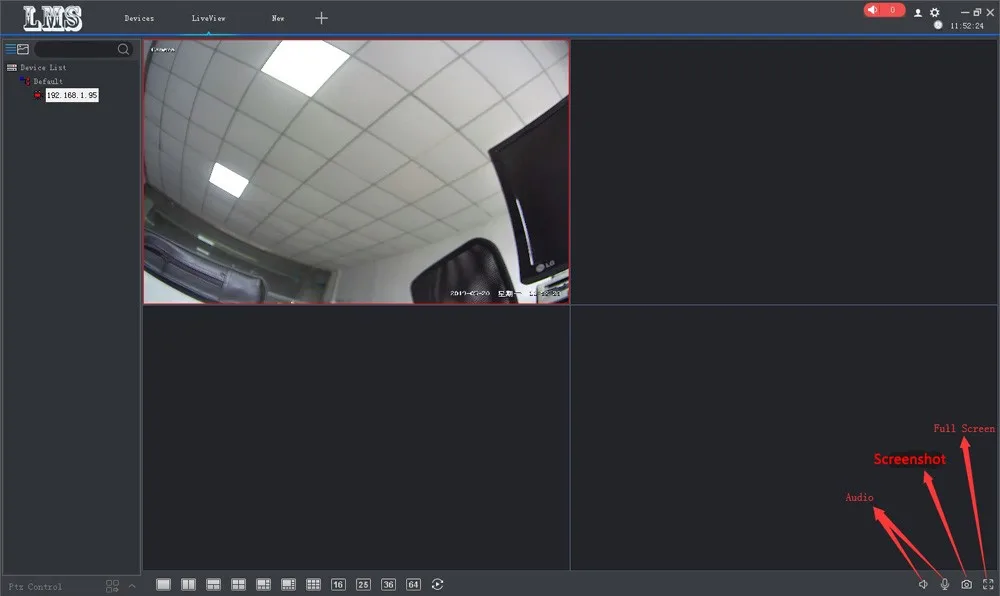1000x596 pixels.
Task: Click the layout-switch icon beside Ptz Control
Action: tap(112, 586)
